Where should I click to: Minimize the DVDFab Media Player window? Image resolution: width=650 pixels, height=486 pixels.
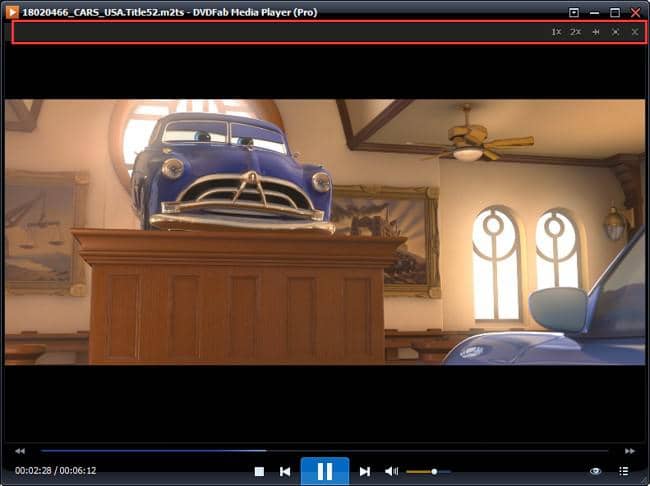[x=594, y=13]
